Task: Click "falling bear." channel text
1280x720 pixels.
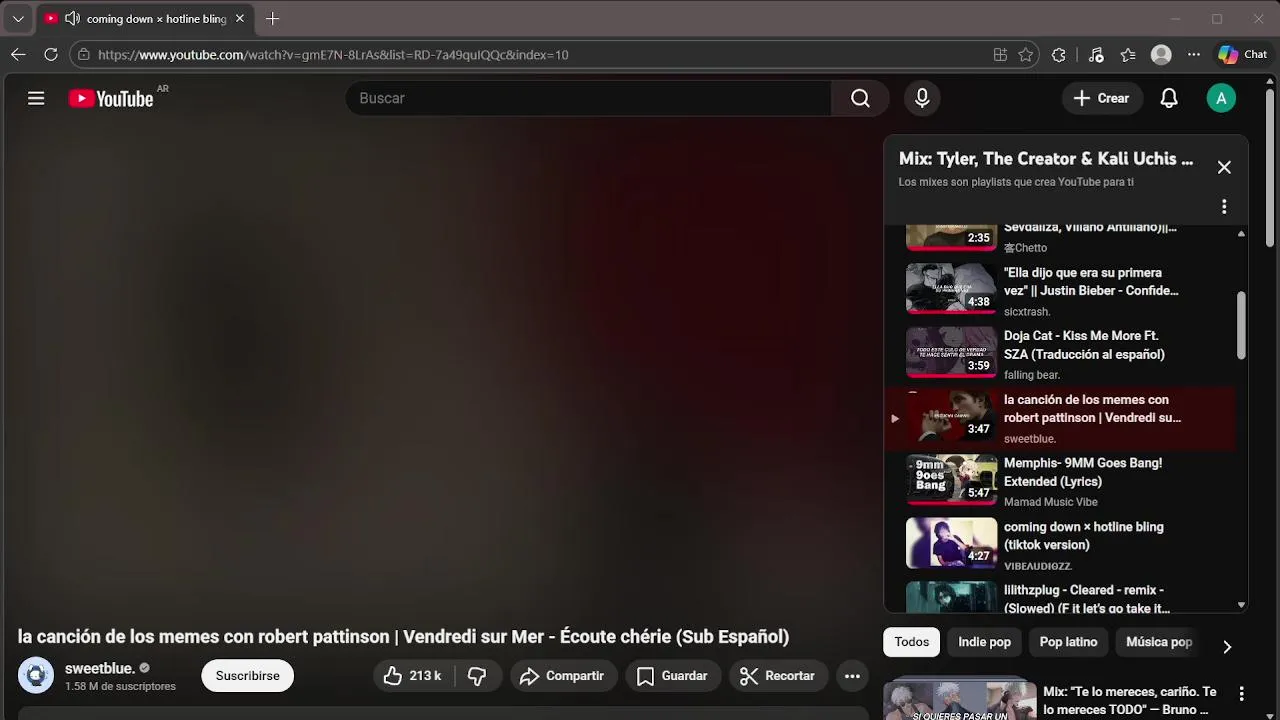Action: (x=1032, y=375)
